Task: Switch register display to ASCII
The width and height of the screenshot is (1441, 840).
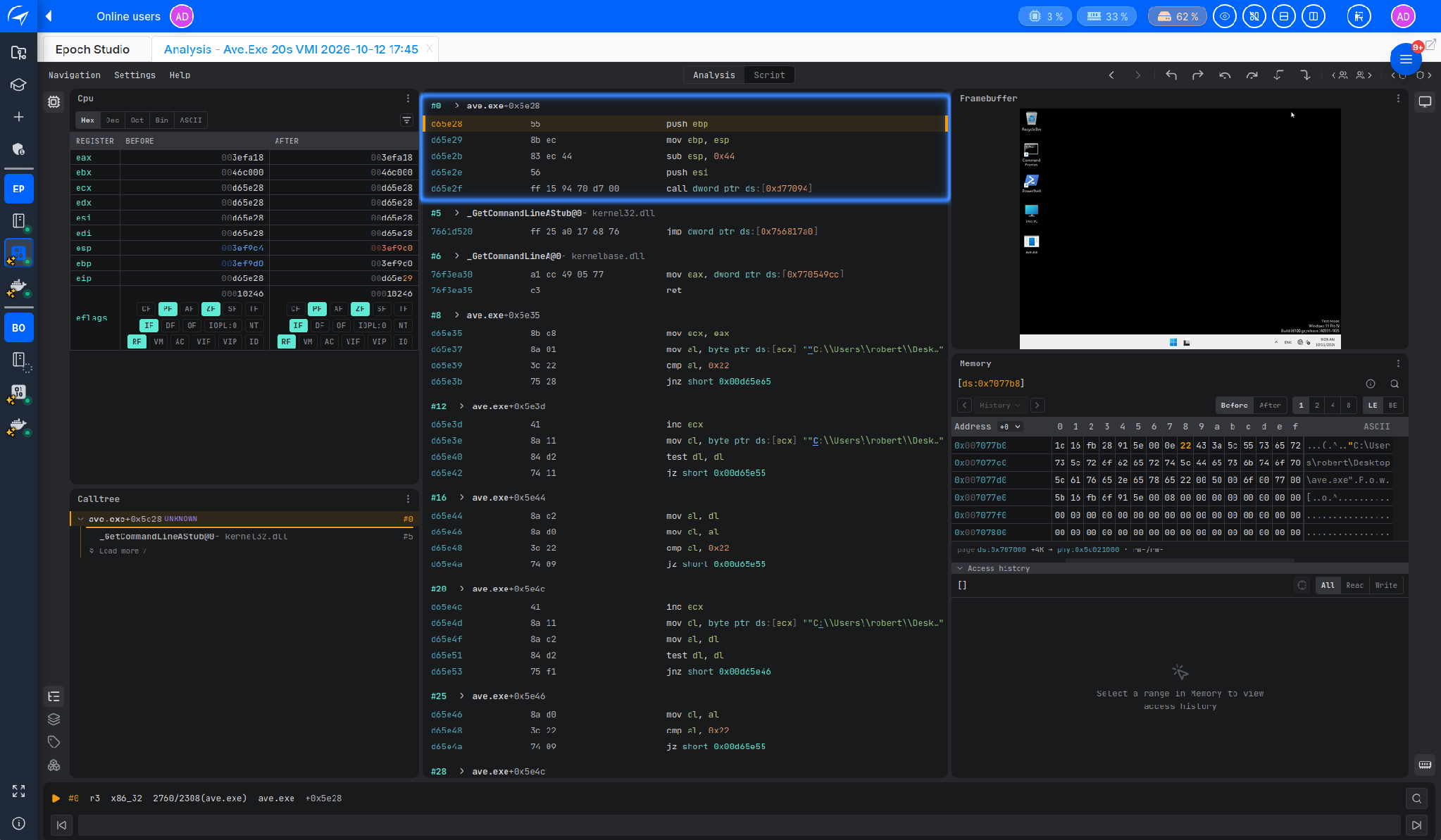Action: [x=191, y=120]
